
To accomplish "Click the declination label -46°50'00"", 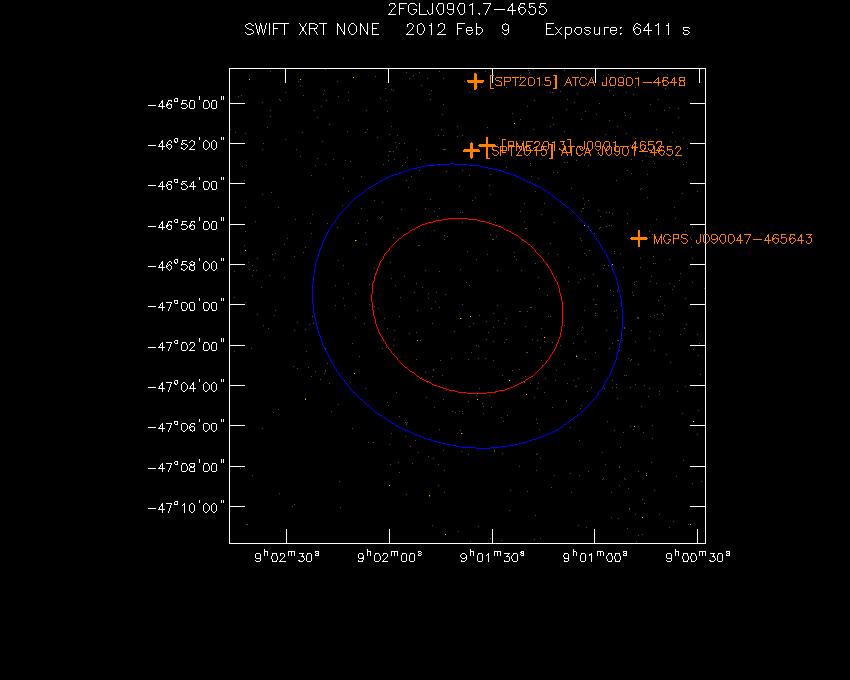I will [x=186, y=104].
